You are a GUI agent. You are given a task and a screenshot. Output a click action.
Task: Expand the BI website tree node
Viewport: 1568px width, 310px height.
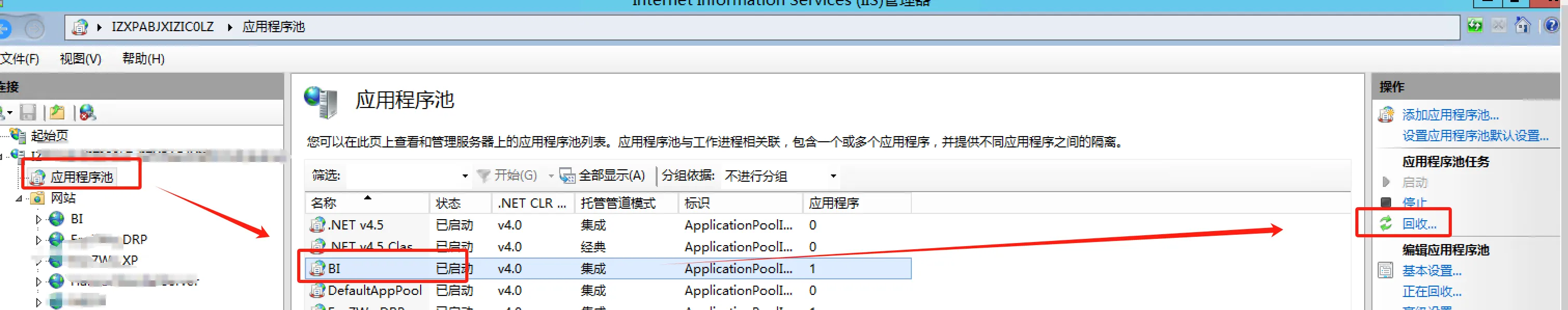(38, 219)
